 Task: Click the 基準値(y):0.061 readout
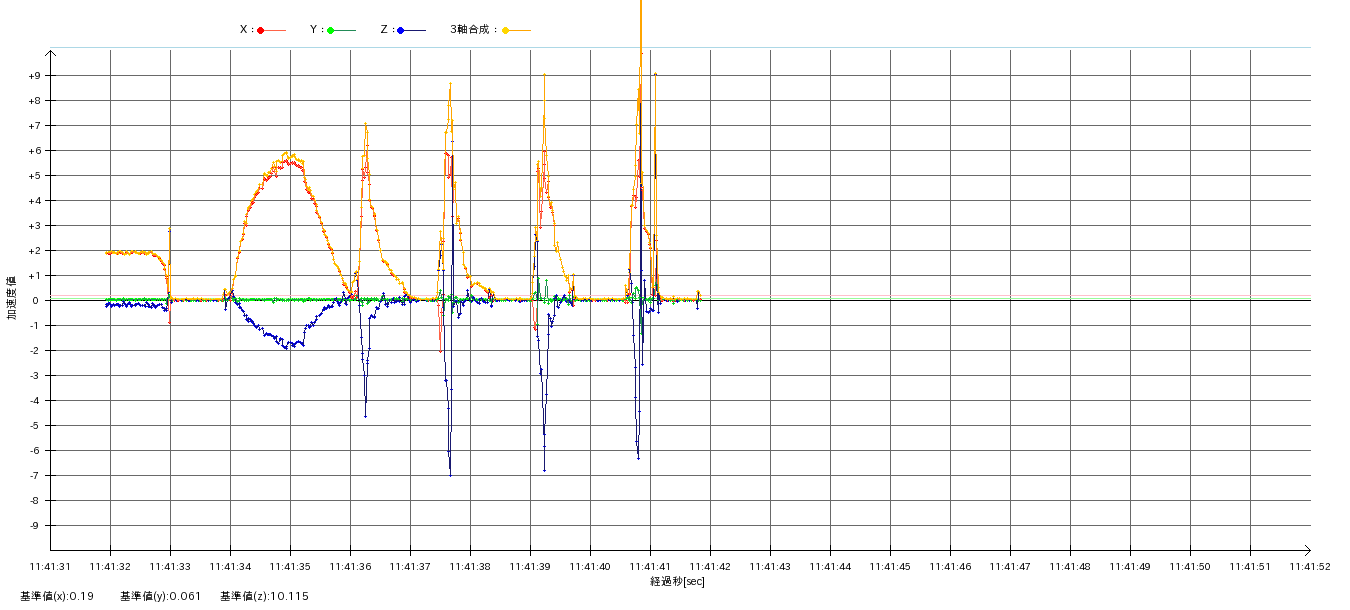click(x=160, y=597)
